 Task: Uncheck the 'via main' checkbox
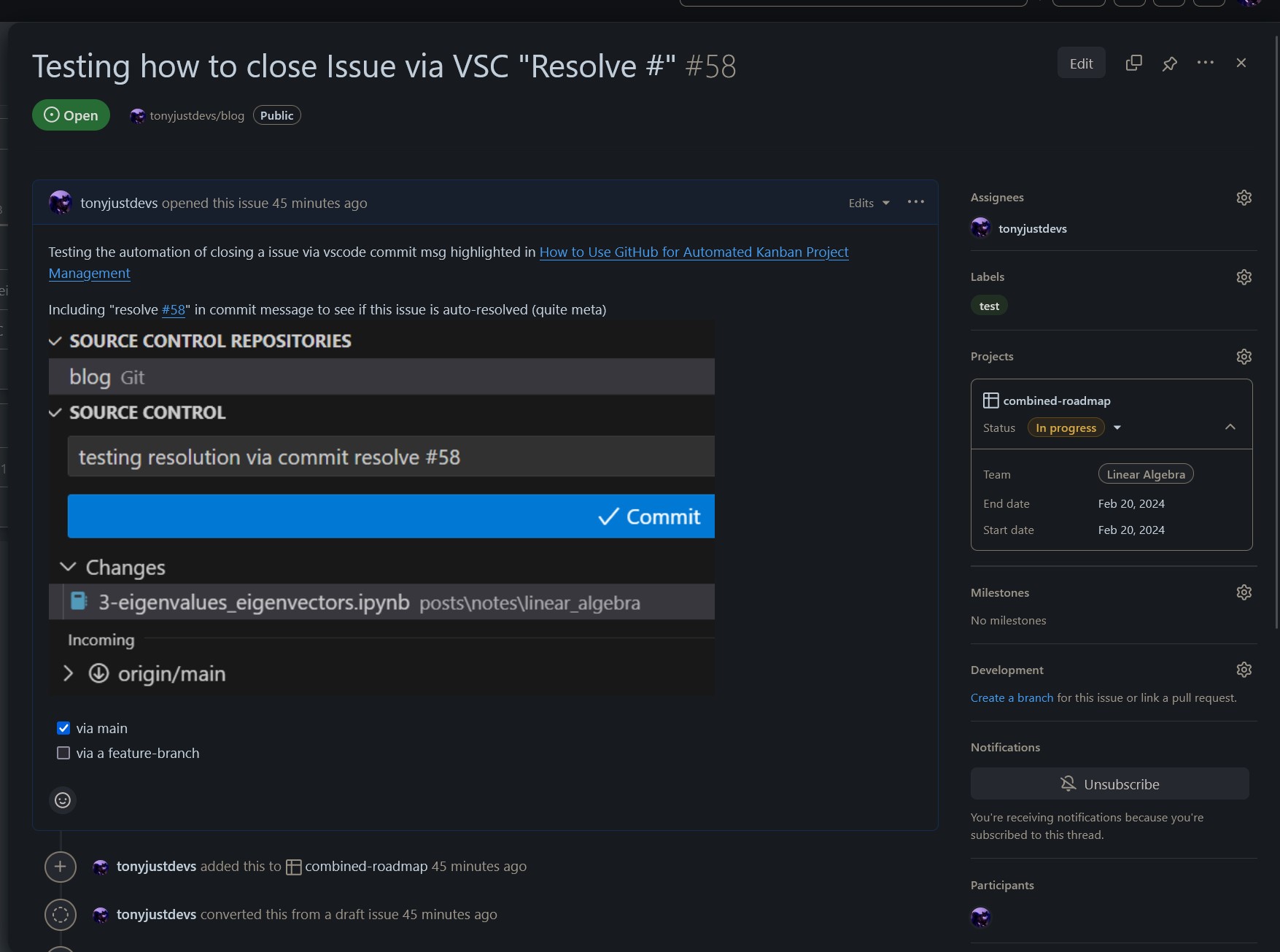coord(63,728)
